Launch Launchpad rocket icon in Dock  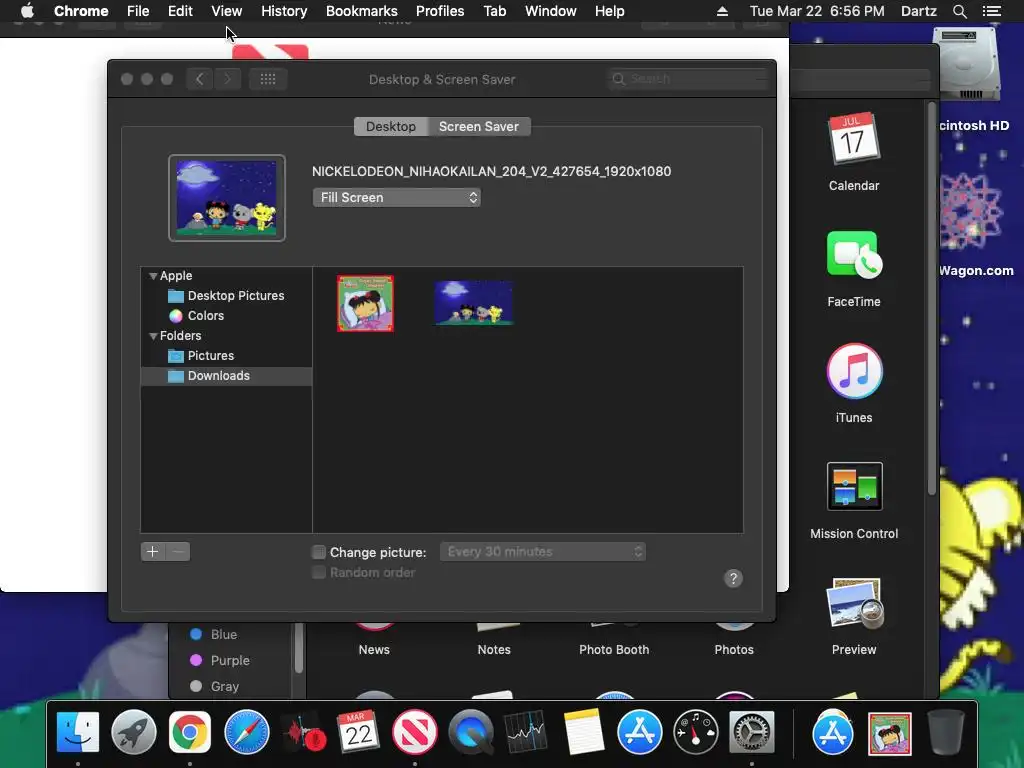point(134,732)
